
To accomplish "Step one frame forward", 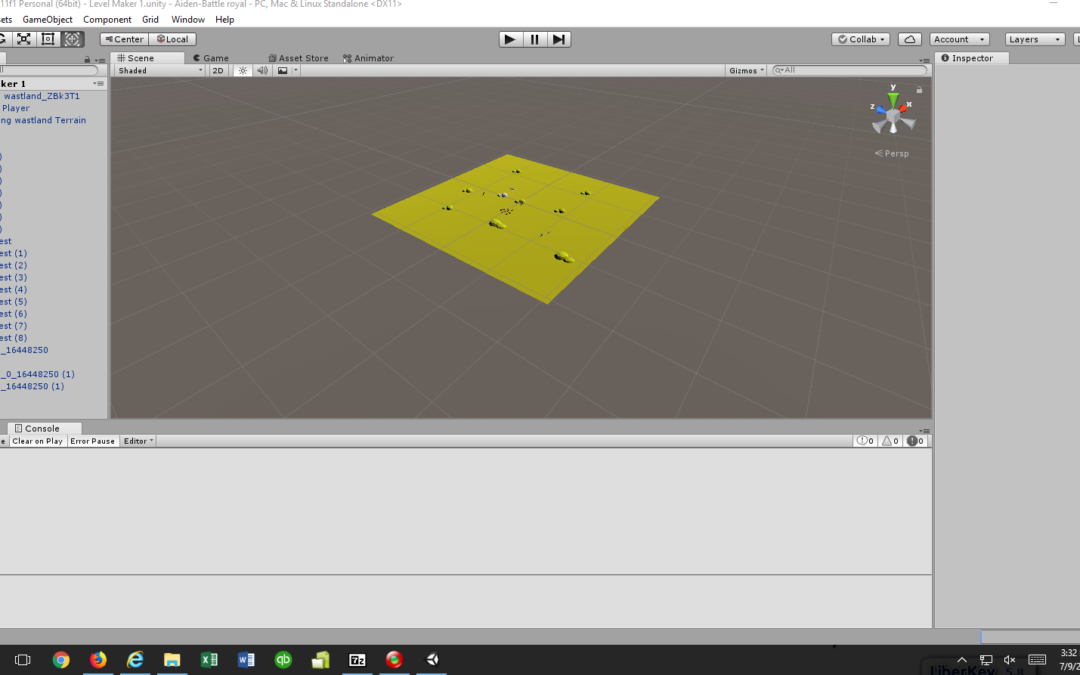I will click(559, 39).
